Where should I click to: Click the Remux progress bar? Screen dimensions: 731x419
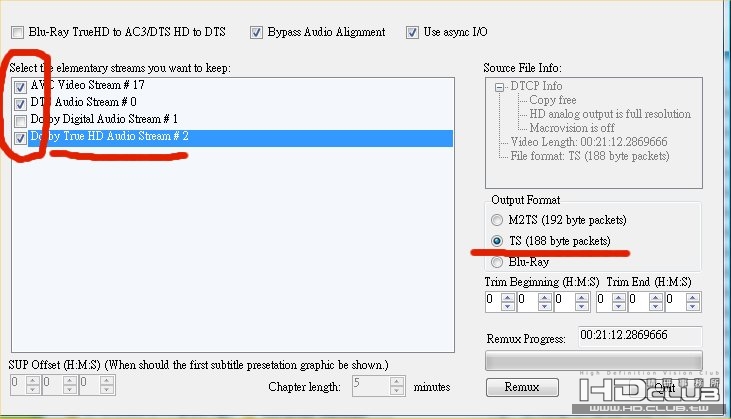pyautogui.click(x=593, y=361)
